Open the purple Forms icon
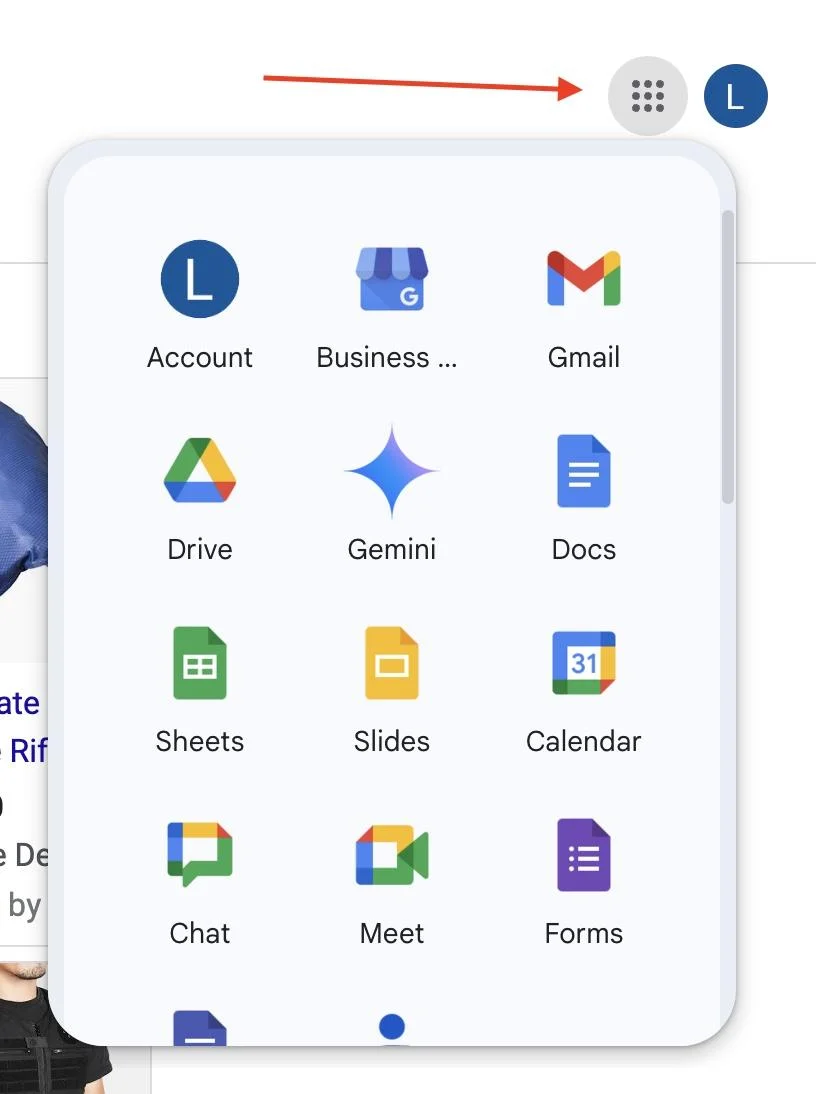 tap(584, 855)
